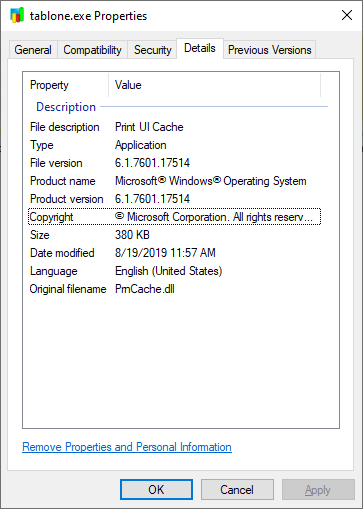Confirm with the OK button
This screenshot has width=363, height=509.
pos(156,490)
